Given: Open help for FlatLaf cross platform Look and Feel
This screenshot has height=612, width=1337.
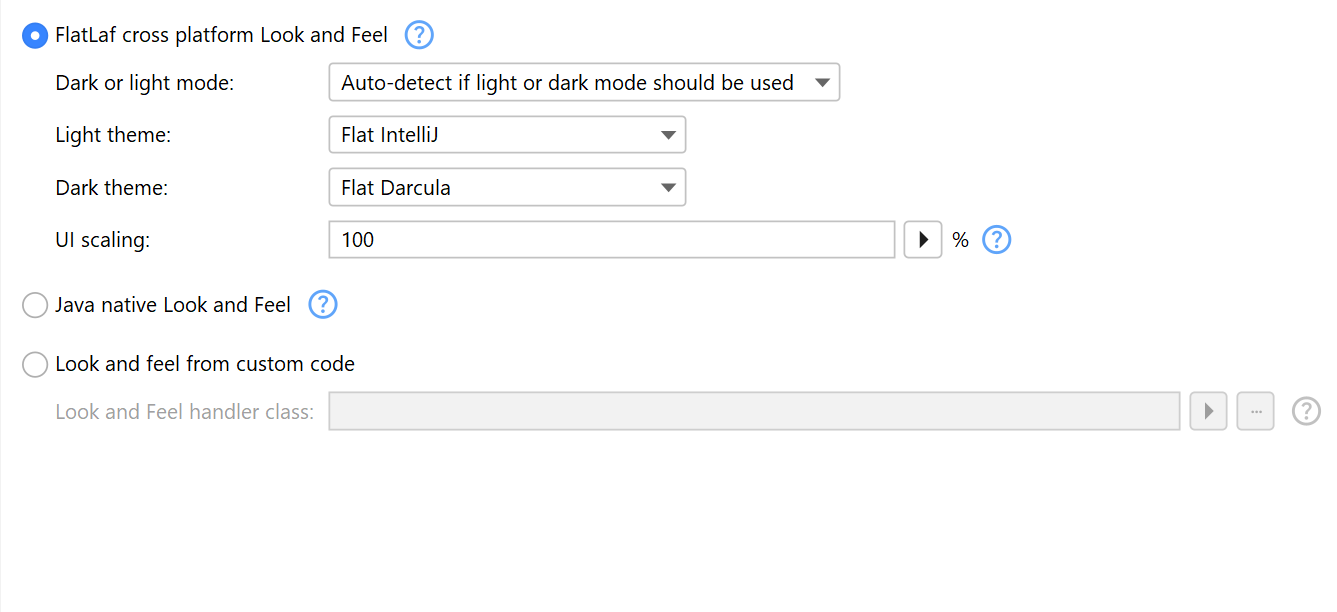Looking at the screenshot, I should pos(419,36).
